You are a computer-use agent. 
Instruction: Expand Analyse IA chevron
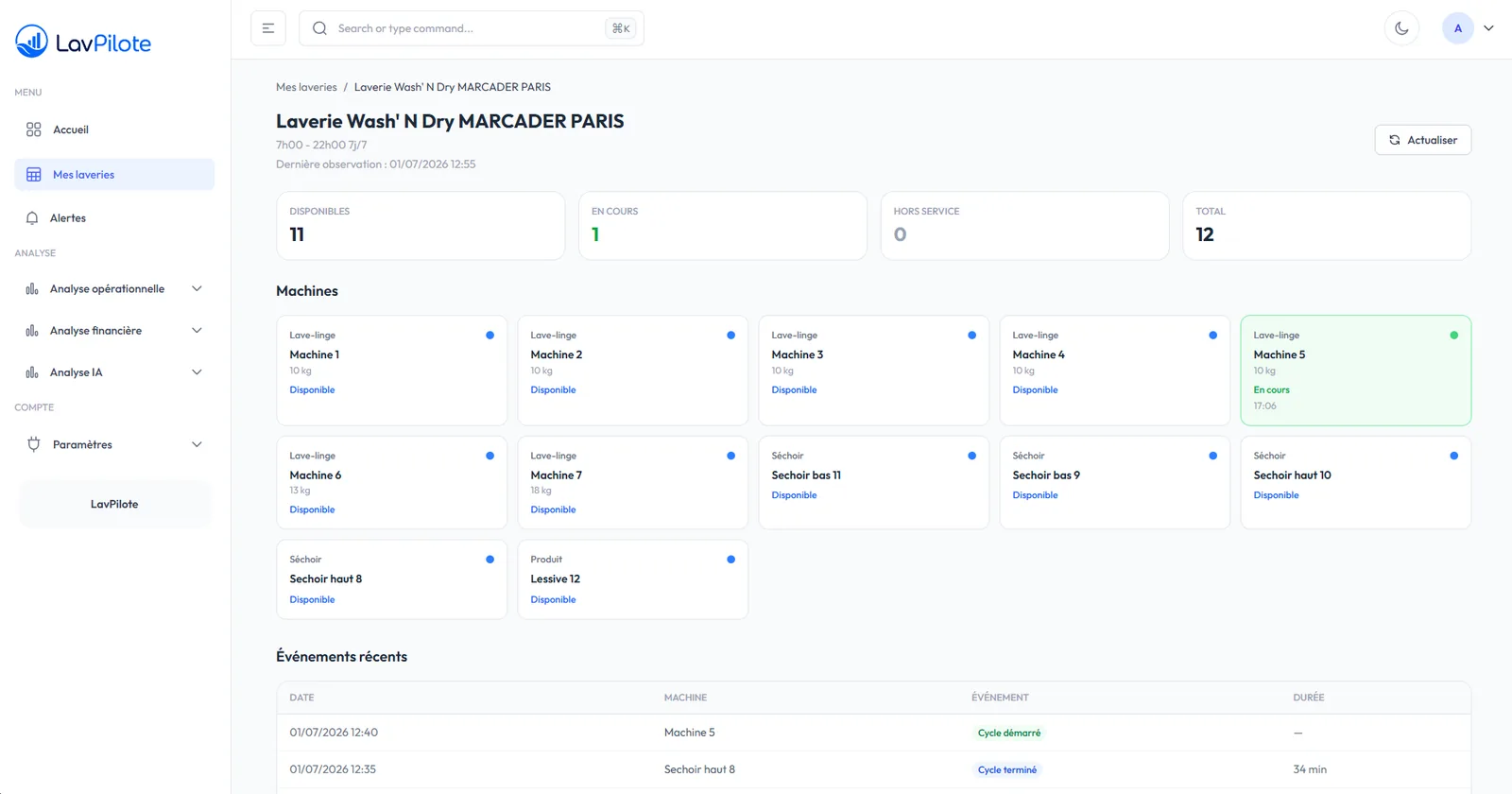click(x=197, y=372)
